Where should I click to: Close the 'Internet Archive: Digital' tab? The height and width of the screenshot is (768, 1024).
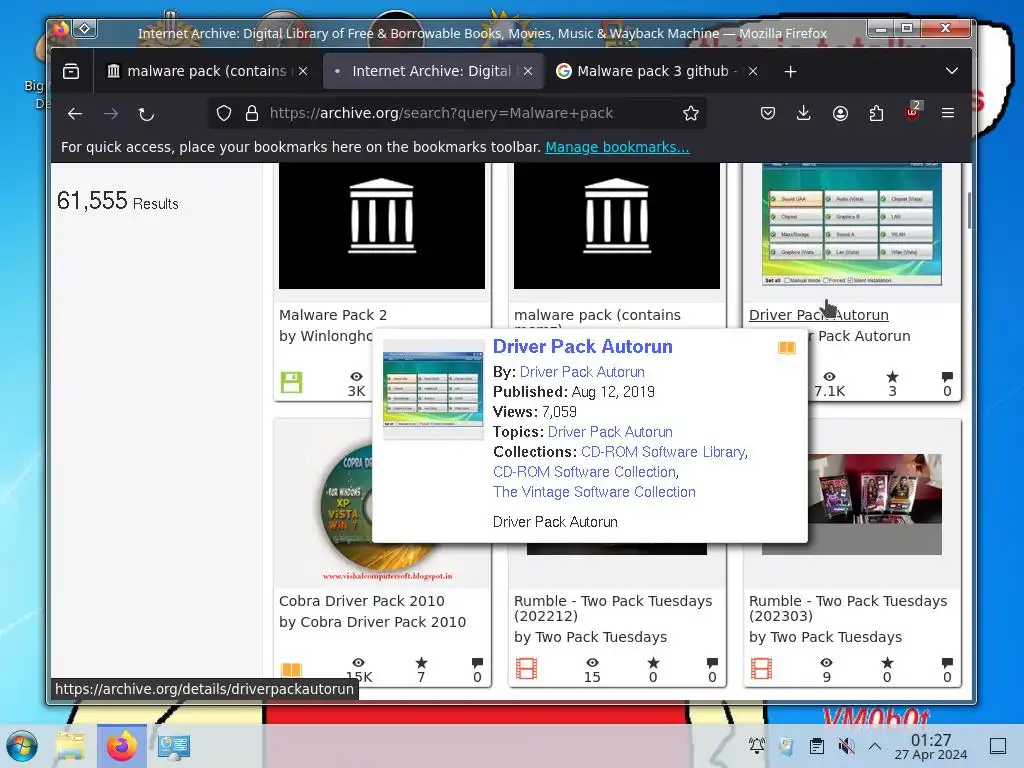(528, 71)
